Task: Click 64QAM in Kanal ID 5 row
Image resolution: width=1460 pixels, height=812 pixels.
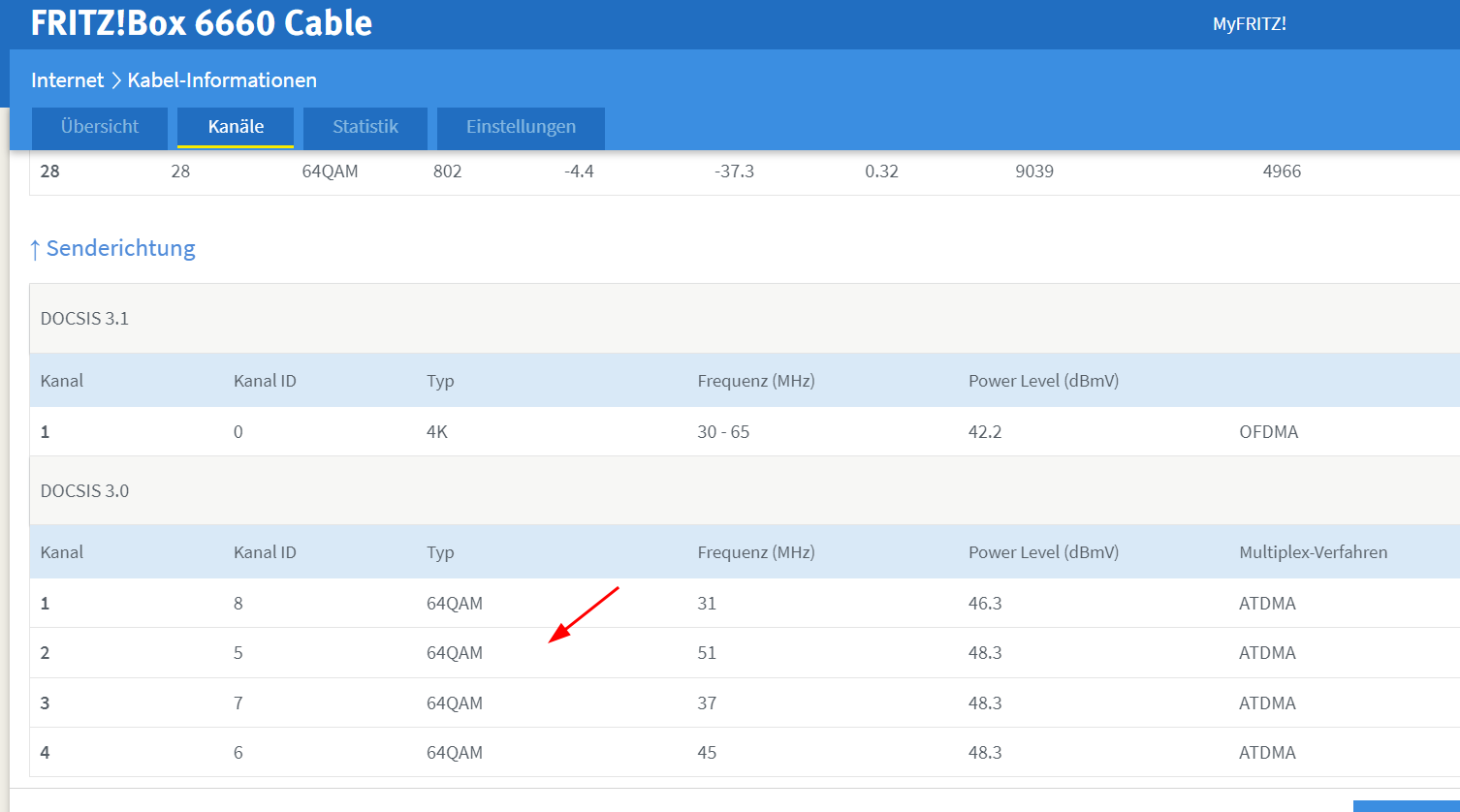Action: pyautogui.click(x=455, y=653)
